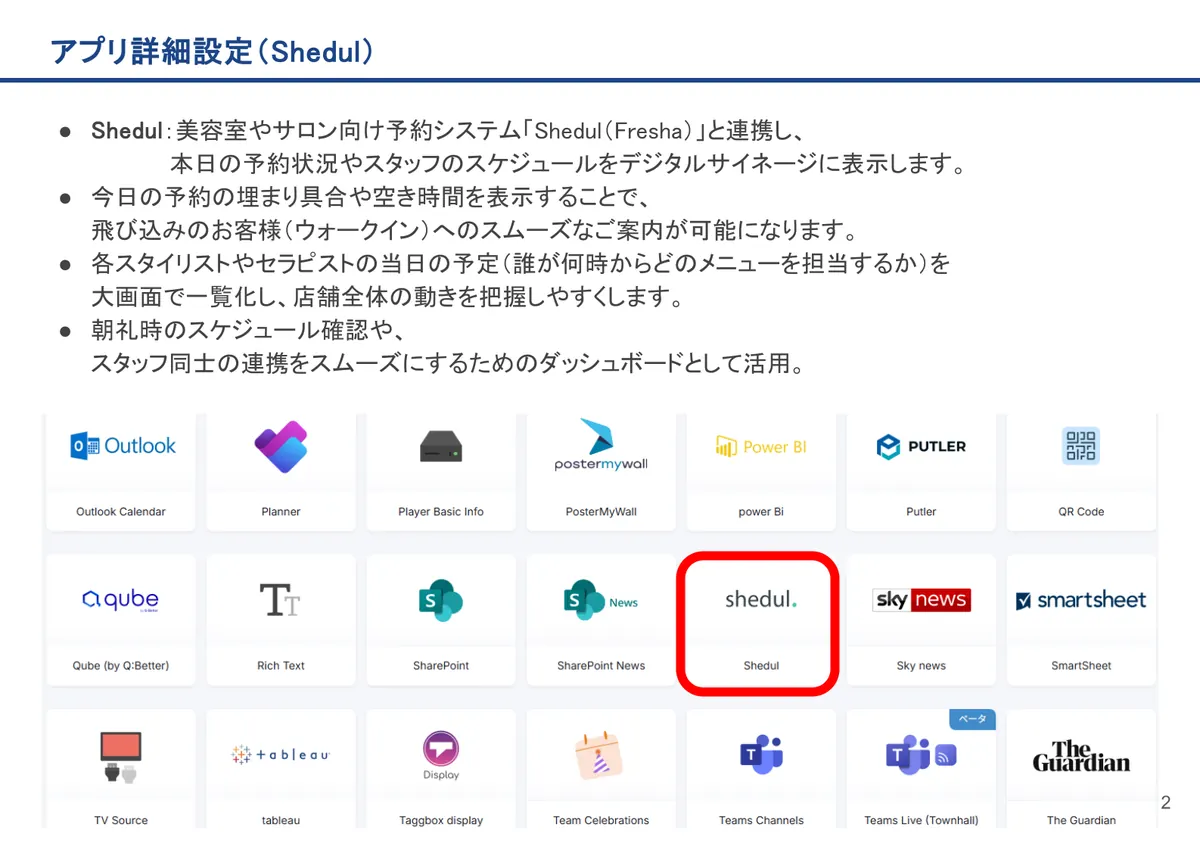Click the 'SmartSheet' card label
This screenshot has width=1200, height=849.
[x=1081, y=665]
